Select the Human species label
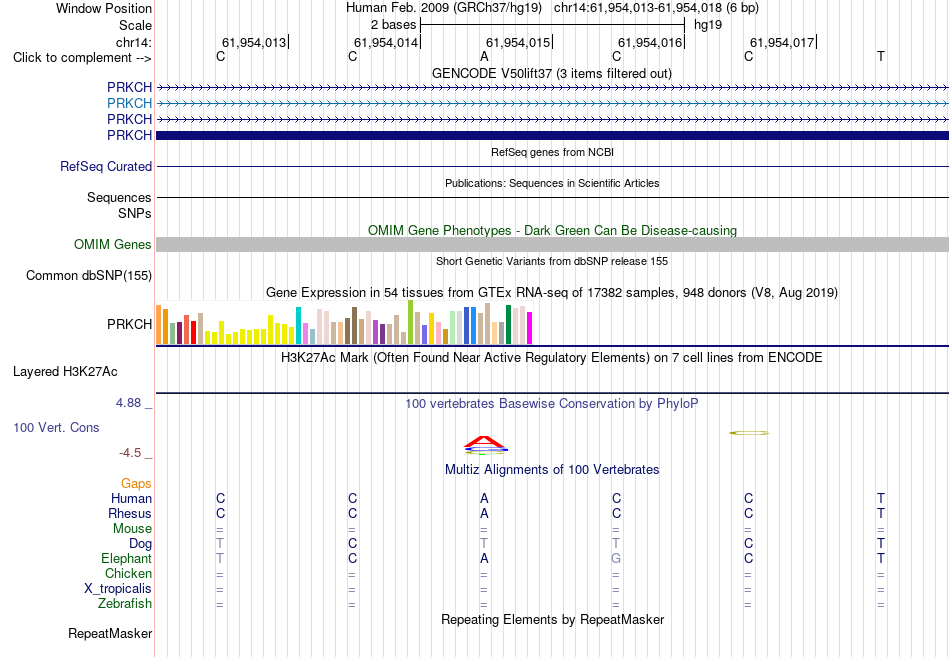Screen dimensions: 950x657 point(131,499)
